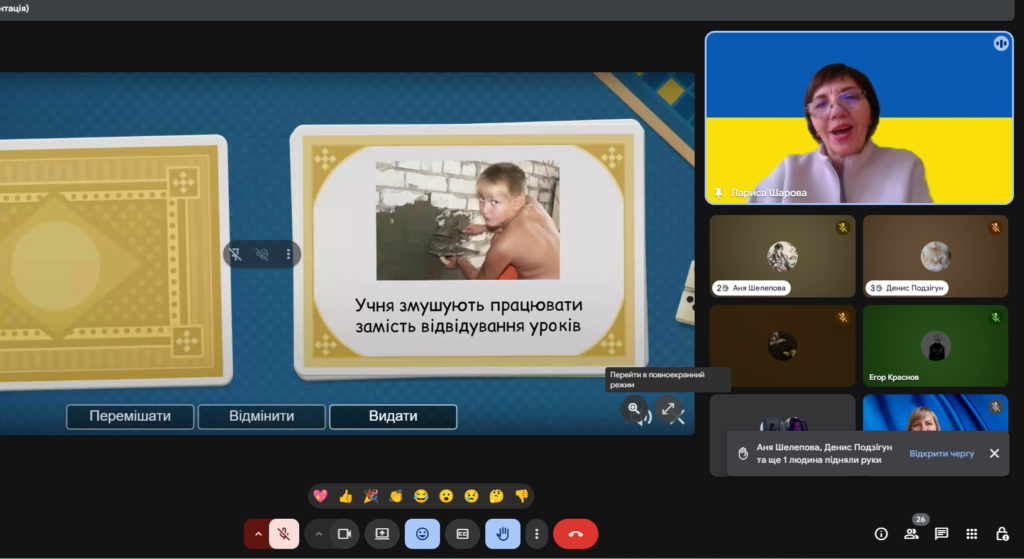Image resolution: width=1024 pixels, height=559 pixels.
Task: Open host controls lock icon
Action: (x=1001, y=534)
